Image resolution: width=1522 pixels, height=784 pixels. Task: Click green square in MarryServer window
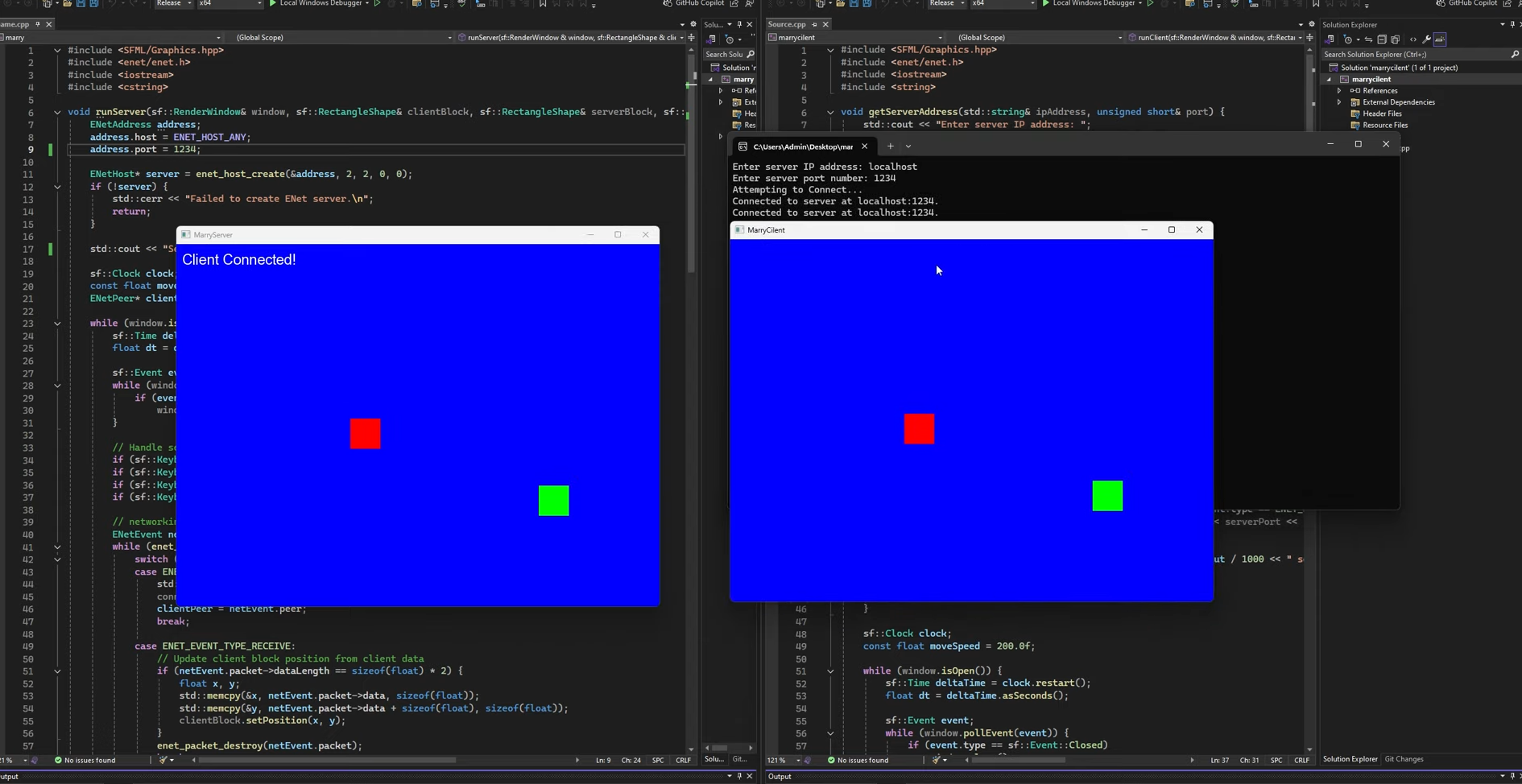pyautogui.click(x=554, y=501)
